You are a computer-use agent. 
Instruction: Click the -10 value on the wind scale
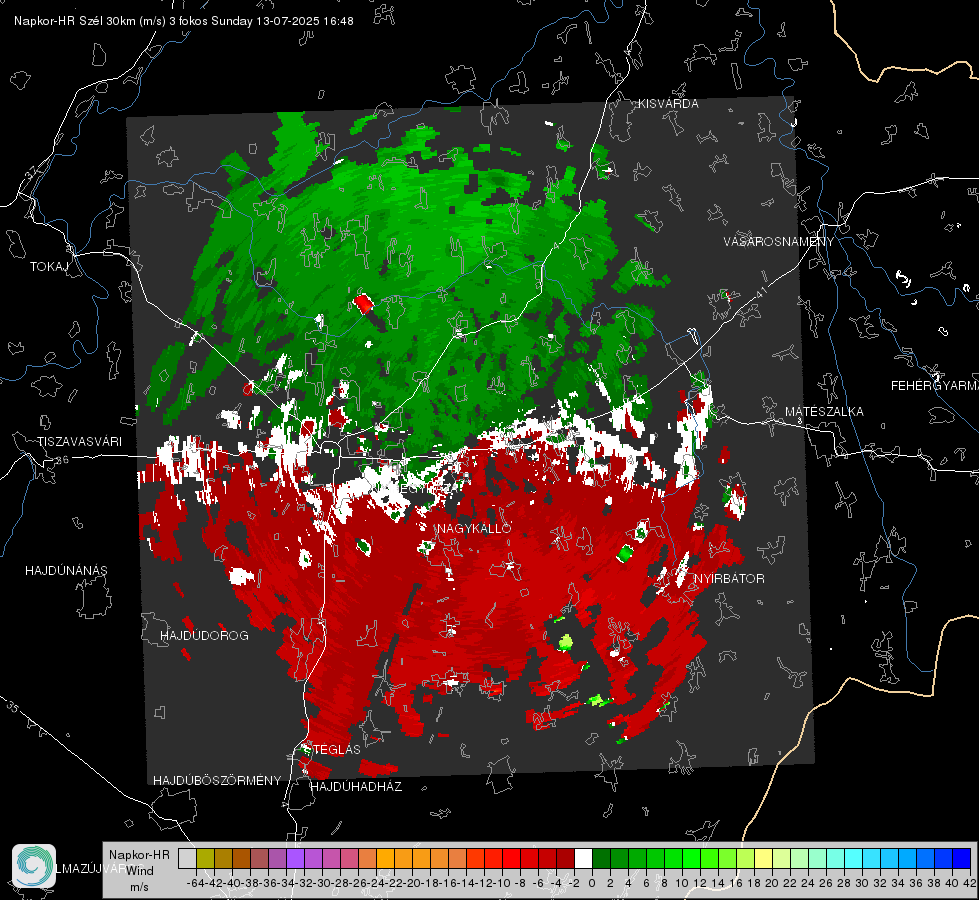tap(501, 883)
